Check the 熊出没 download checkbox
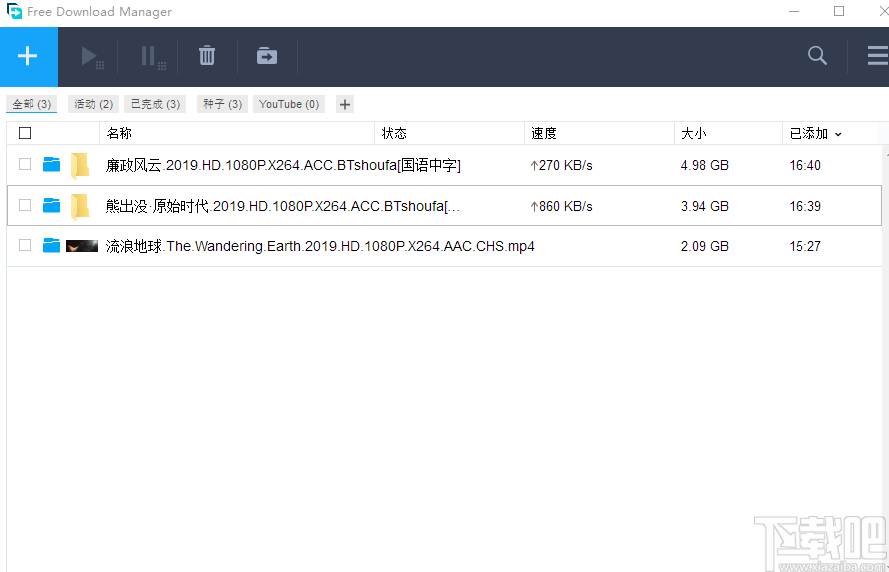This screenshot has height=572, width=889. click(x=25, y=205)
